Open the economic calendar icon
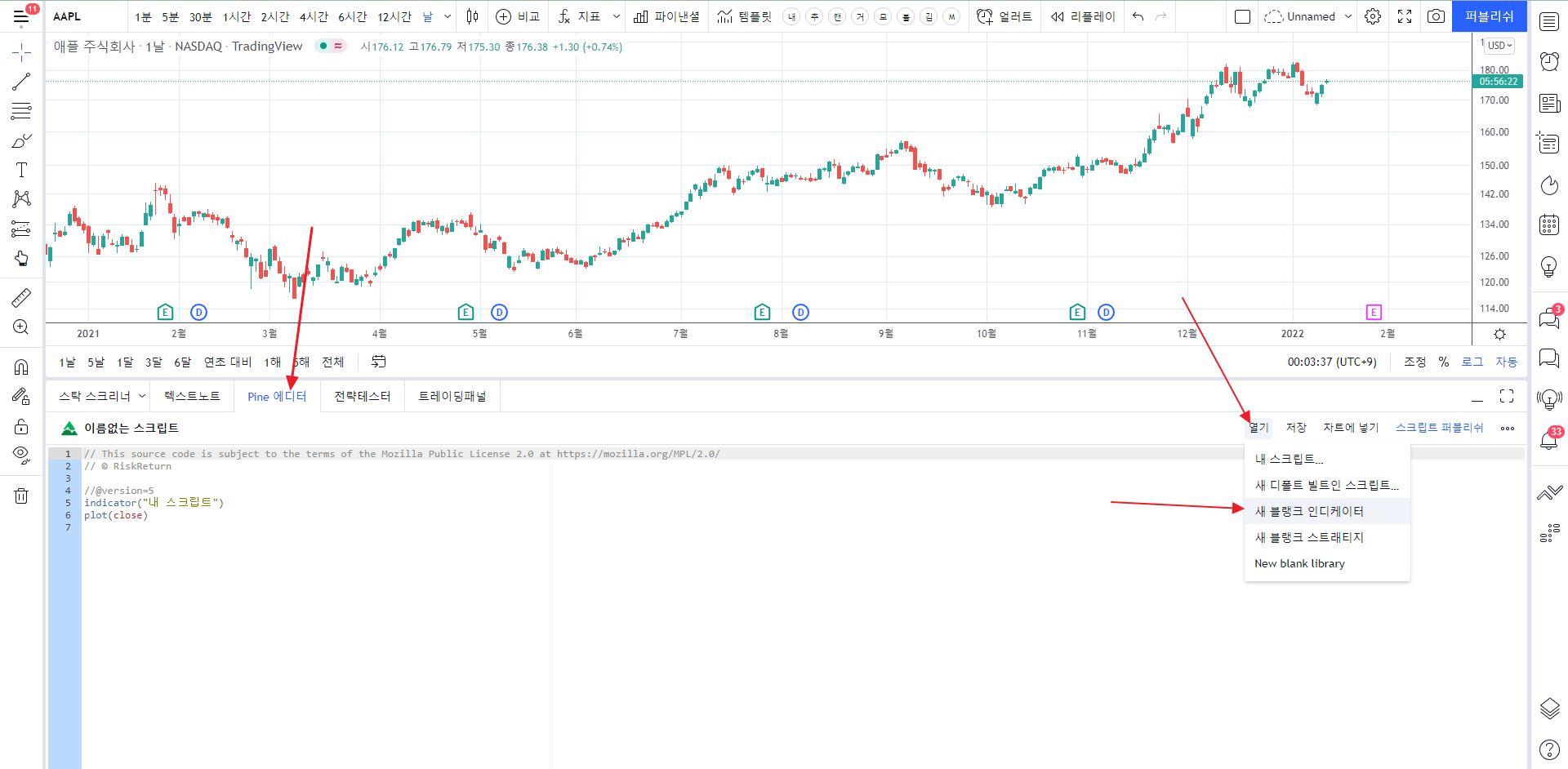The width and height of the screenshot is (1568, 769). (x=1549, y=225)
